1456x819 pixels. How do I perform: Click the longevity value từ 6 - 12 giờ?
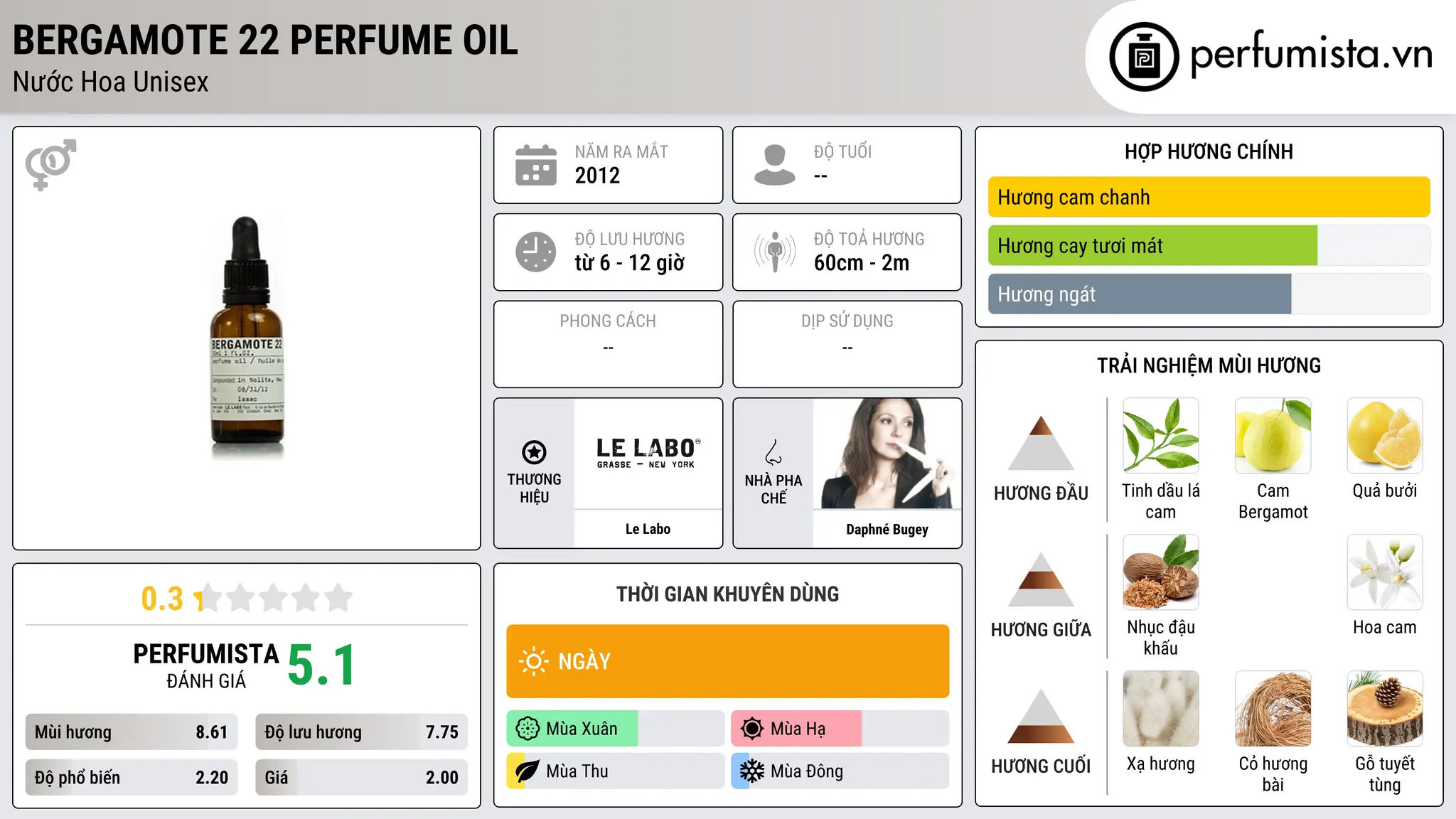[630, 263]
